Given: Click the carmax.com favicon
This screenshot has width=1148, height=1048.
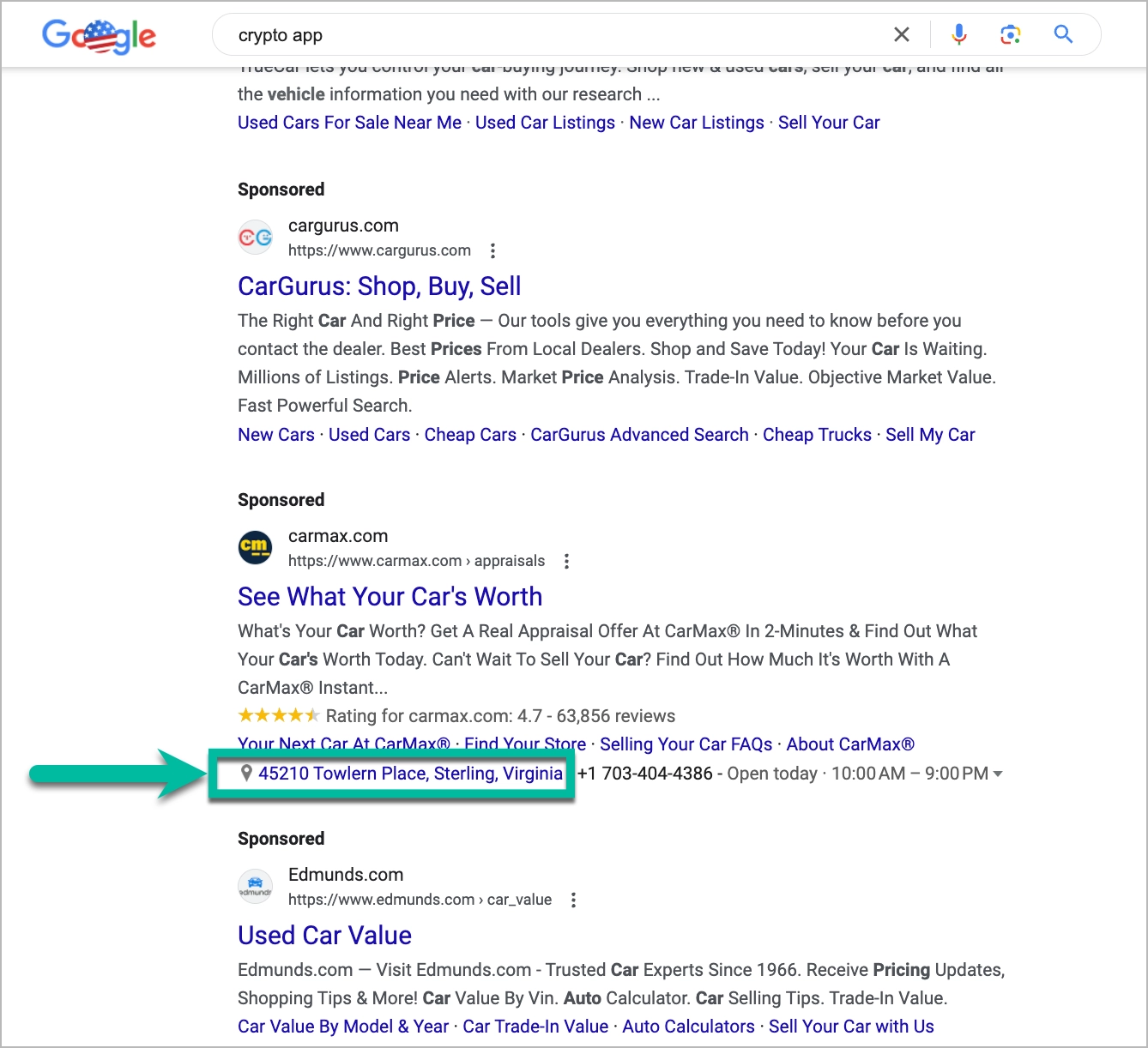Looking at the screenshot, I should (255, 547).
